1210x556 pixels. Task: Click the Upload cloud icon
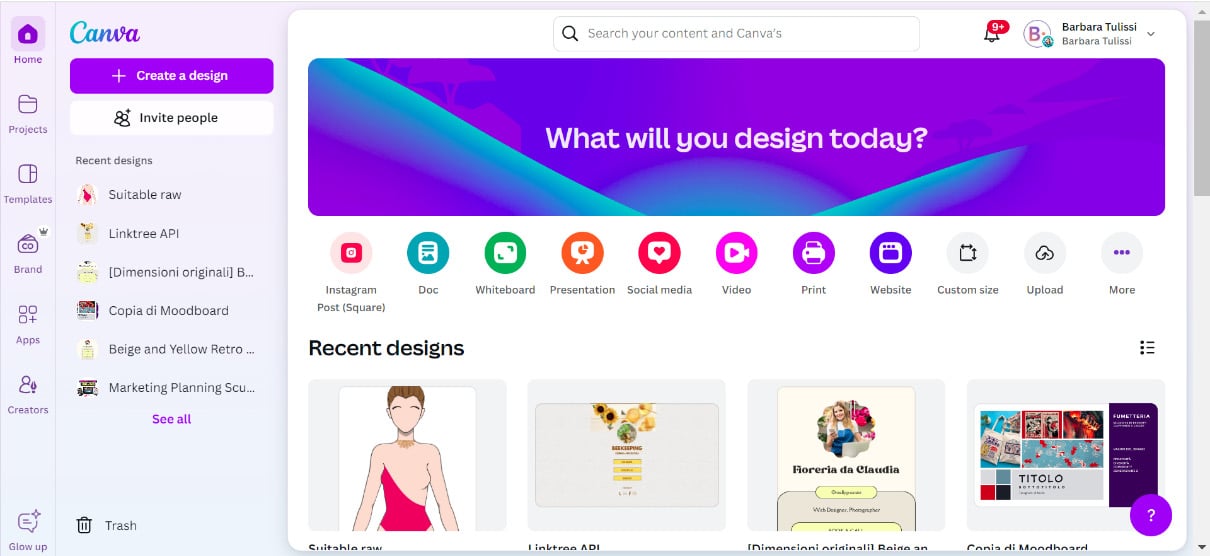[x=1045, y=253]
